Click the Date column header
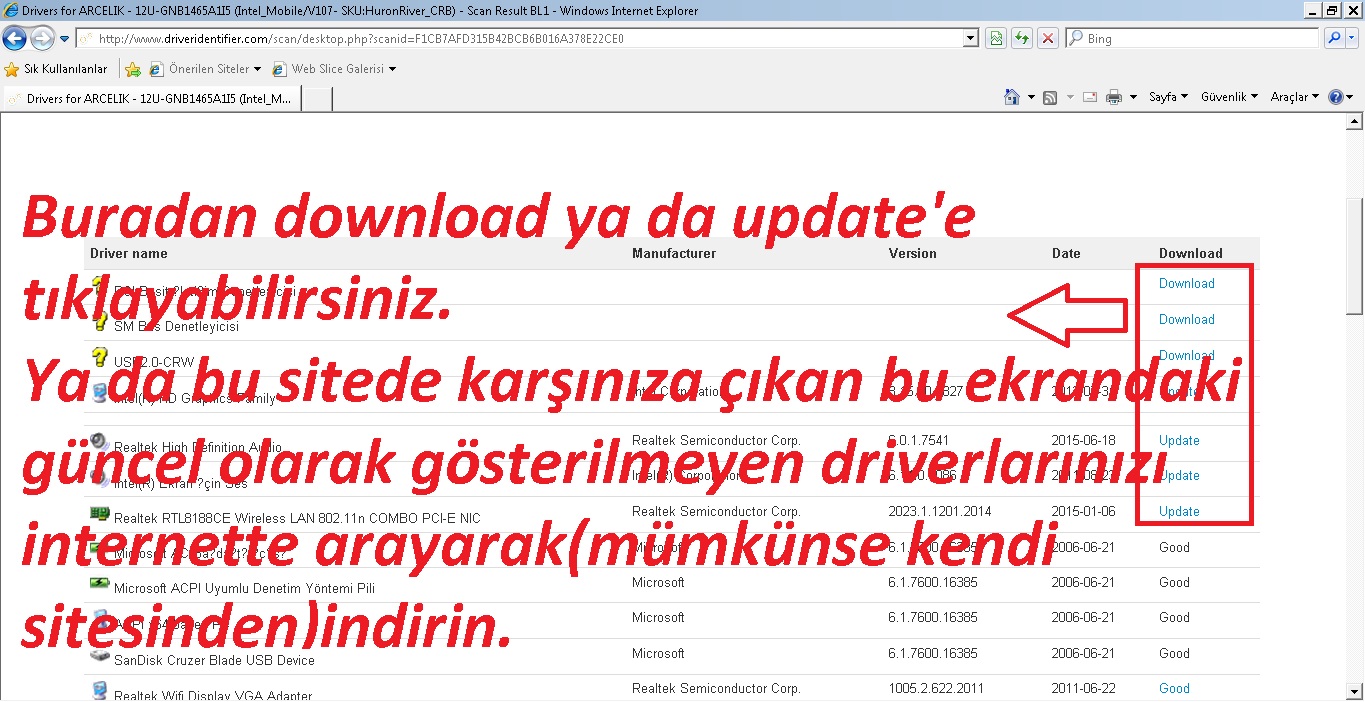Screen dimensions: 1365x702 1066,253
